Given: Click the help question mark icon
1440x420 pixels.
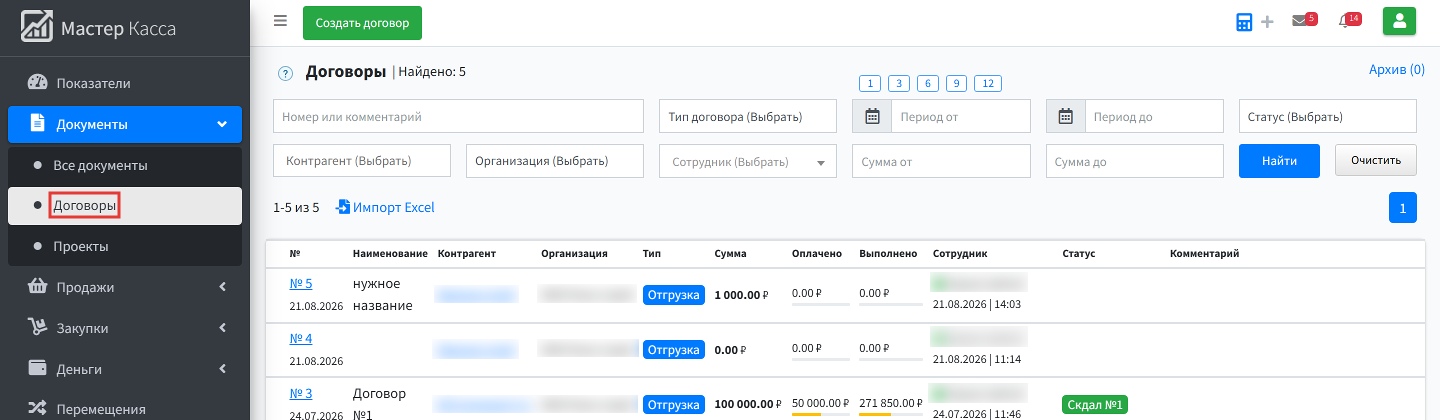Looking at the screenshot, I should point(285,73).
